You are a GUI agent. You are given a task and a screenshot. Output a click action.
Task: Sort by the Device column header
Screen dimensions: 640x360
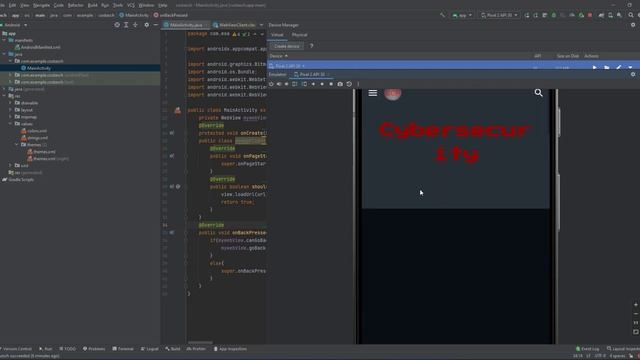click(x=279, y=56)
